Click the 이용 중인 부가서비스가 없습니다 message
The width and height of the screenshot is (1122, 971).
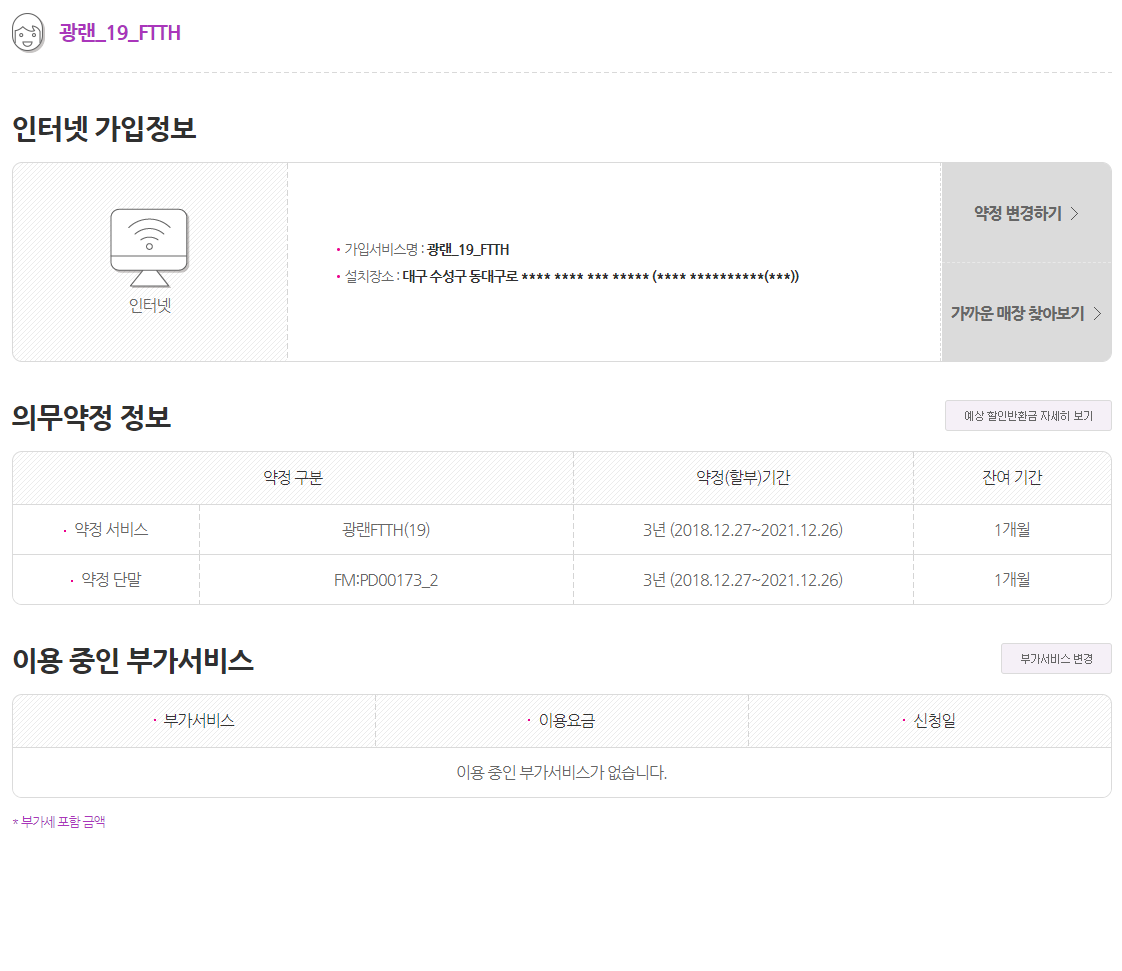561,773
